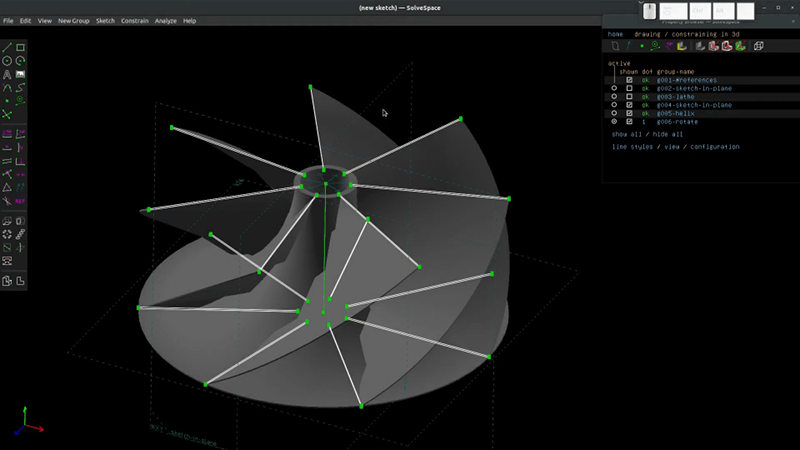Image resolution: width=800 pixels, height=450 pixels.
Task: Toggle workplanes visibility icon in property browser
Action: tap(615, 46)
